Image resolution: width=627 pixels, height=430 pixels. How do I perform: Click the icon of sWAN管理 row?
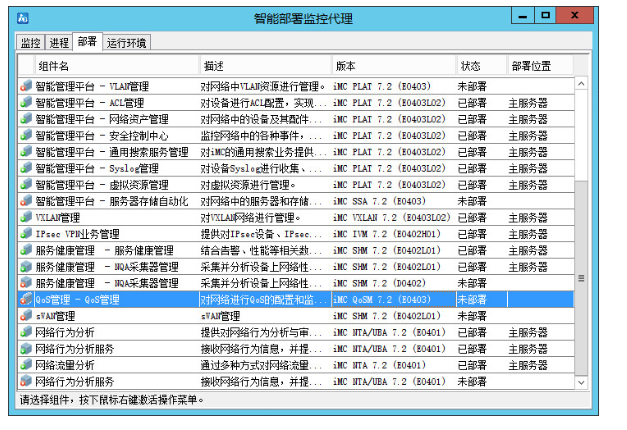26,316
